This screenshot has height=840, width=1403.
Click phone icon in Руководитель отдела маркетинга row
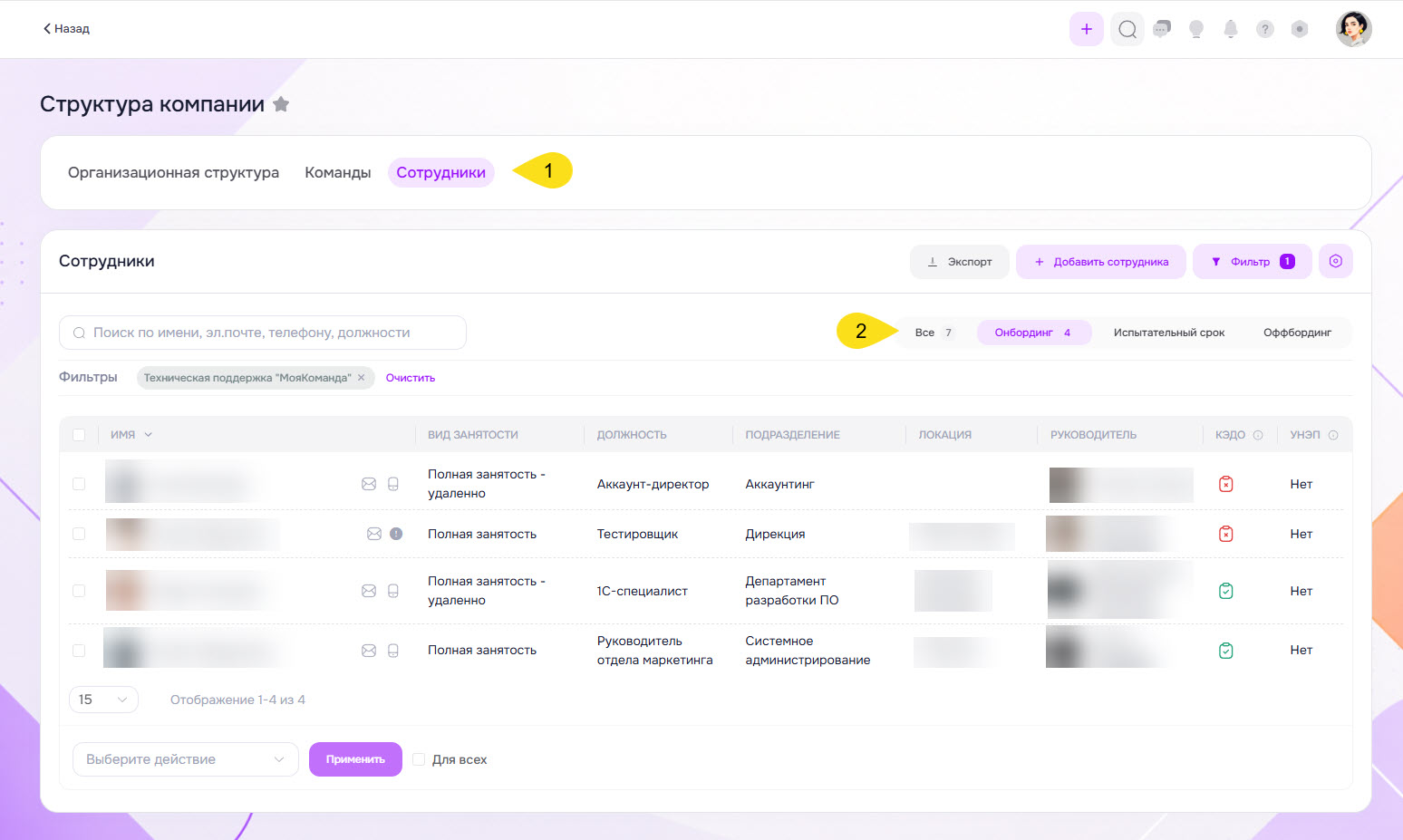(x=393, y=651)
